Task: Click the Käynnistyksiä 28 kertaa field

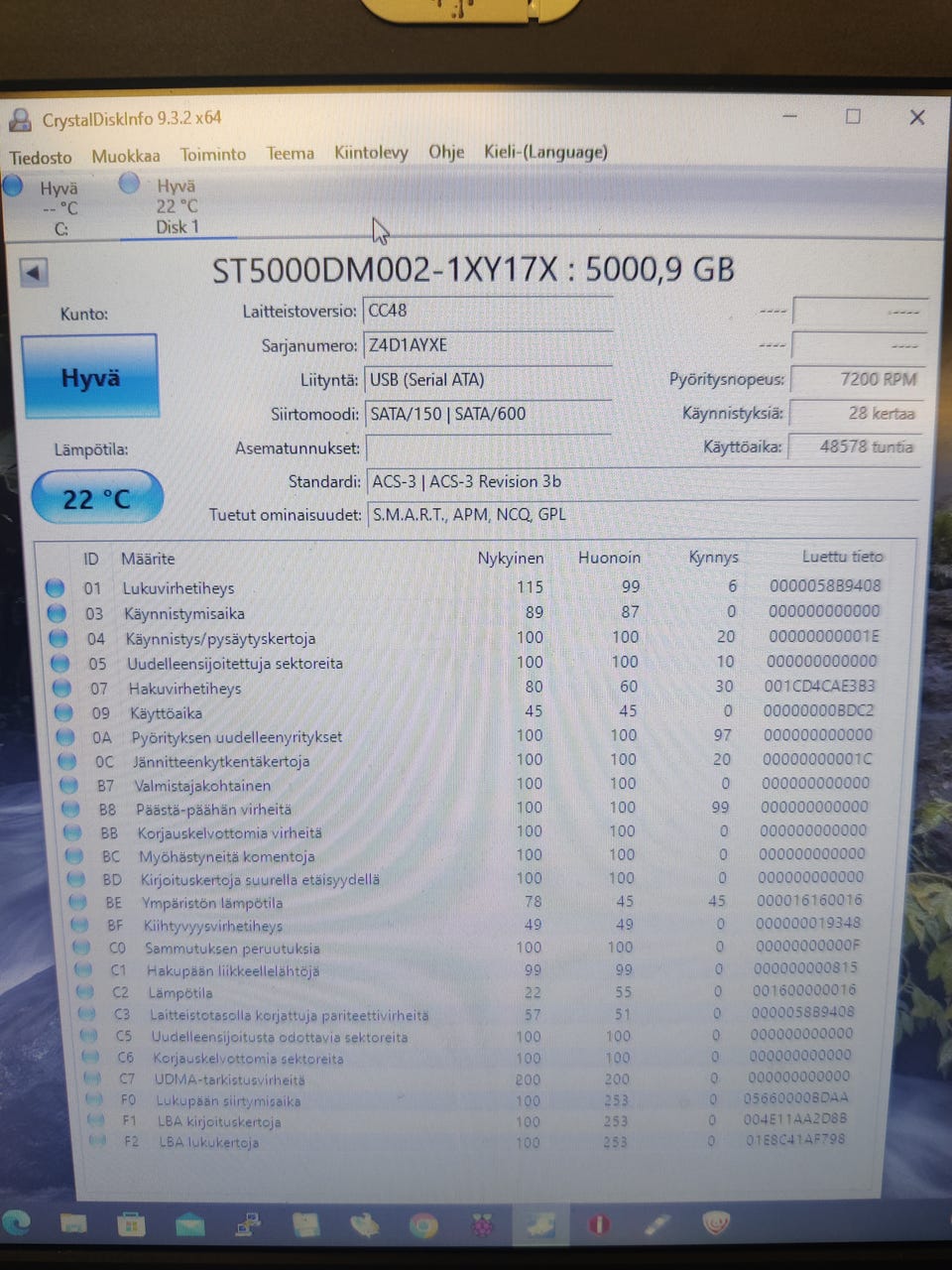Action: (857, 413)
